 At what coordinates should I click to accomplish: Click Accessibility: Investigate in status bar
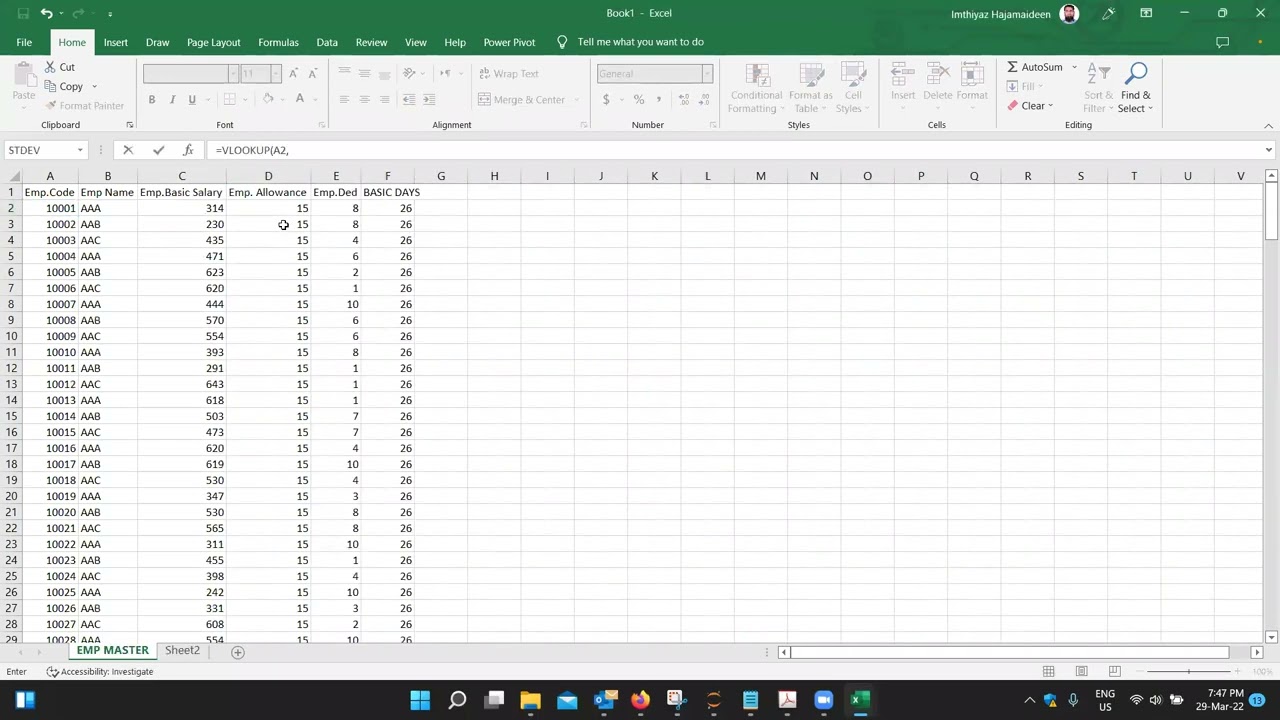click(100, 671)
